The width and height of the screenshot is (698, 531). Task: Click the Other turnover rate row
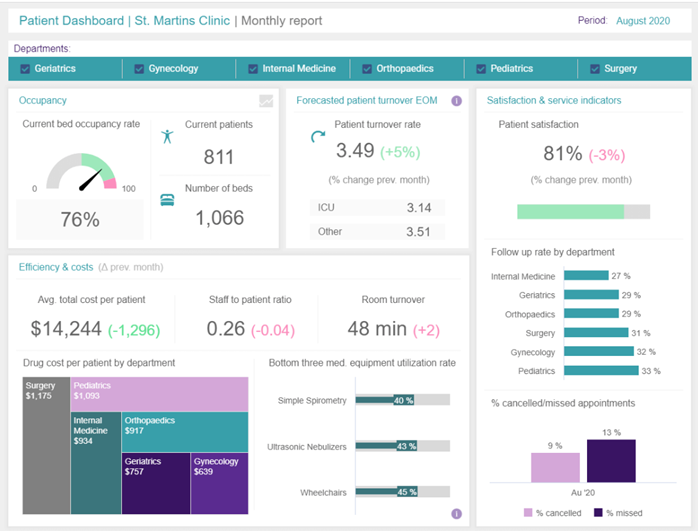376,232
